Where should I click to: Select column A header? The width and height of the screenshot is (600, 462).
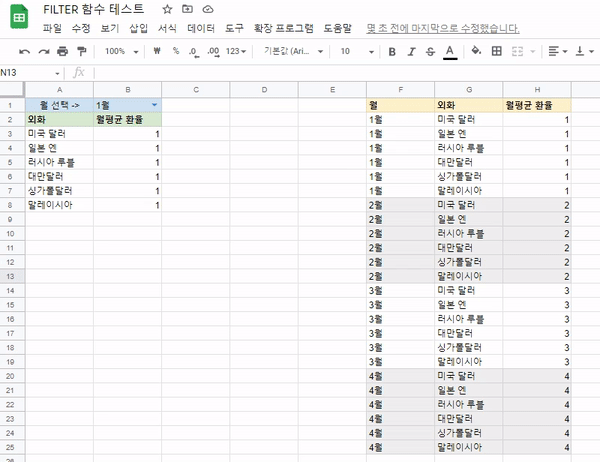(x=59, y=90)
